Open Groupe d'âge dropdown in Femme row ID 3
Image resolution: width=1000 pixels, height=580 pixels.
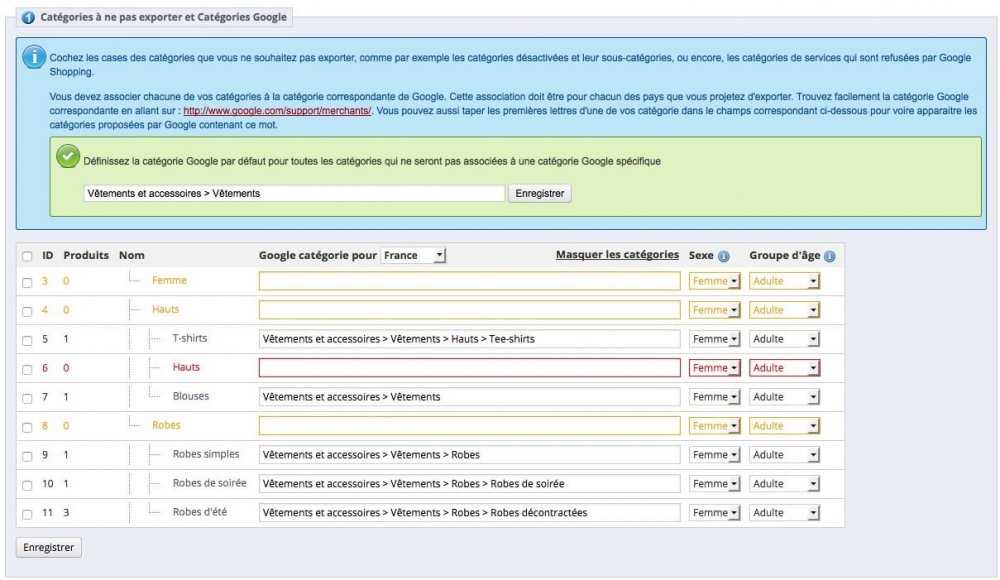click(784, 281)
